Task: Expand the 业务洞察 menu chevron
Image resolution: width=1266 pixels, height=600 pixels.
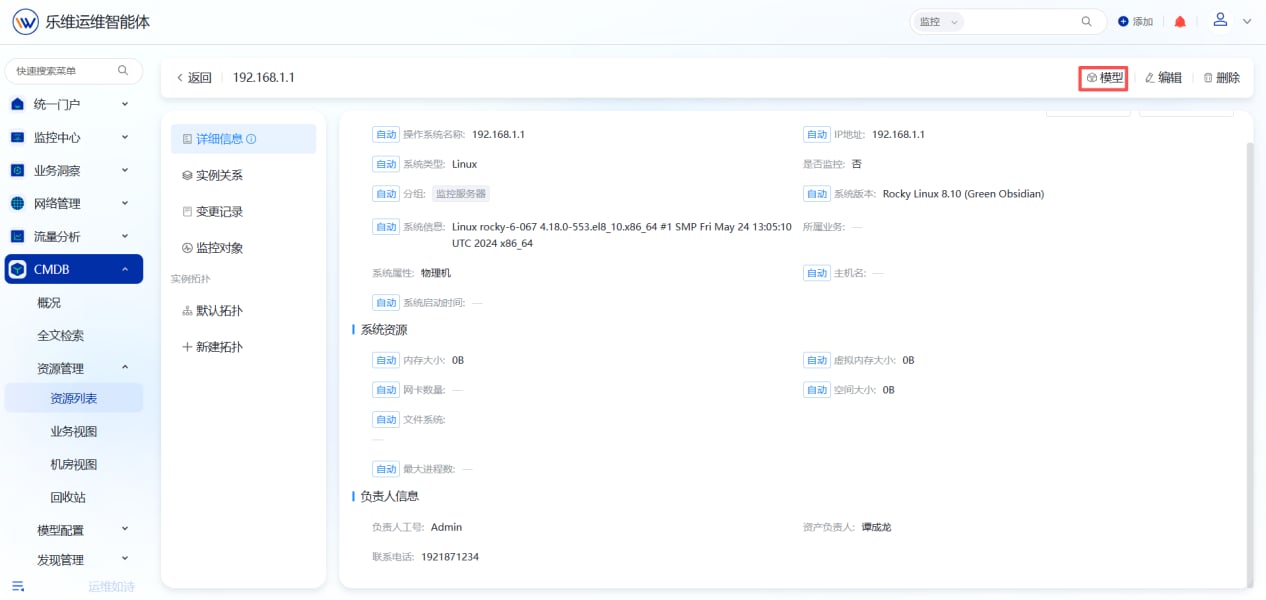Action: (125, 170)
